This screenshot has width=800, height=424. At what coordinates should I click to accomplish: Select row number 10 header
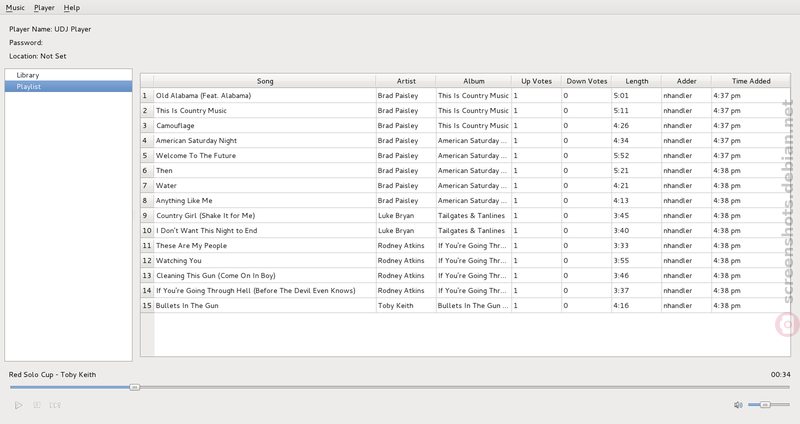(x=147, y=231)
